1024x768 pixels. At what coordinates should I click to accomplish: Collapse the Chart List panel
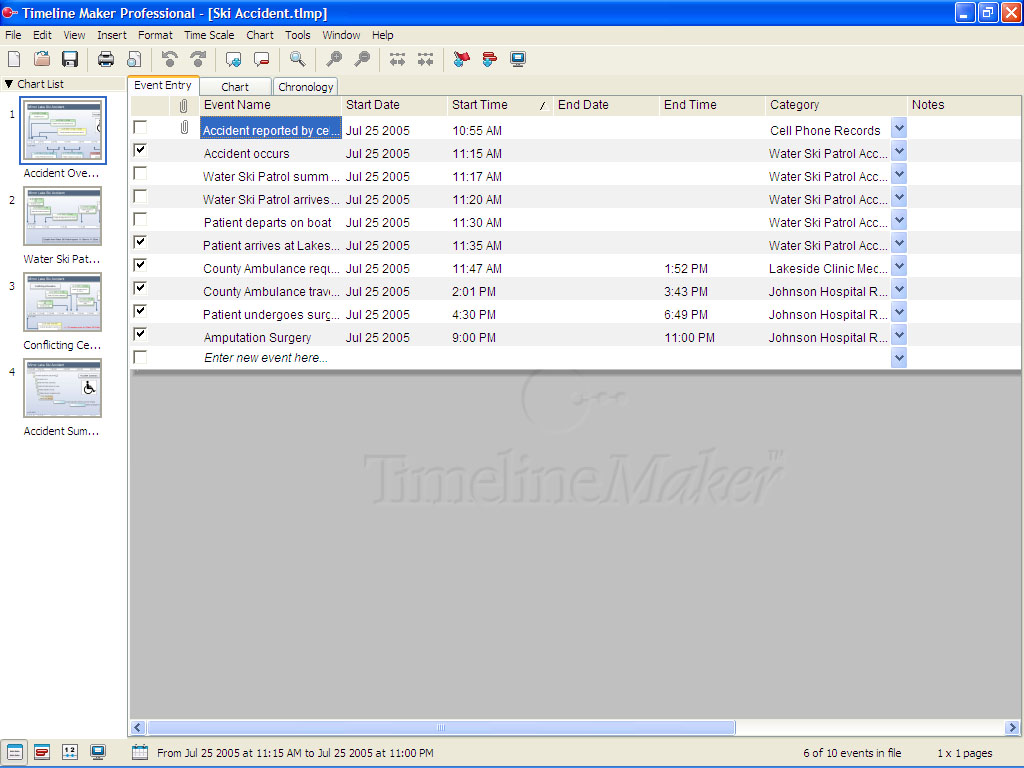pyautogui.click(x=9, y=83)
